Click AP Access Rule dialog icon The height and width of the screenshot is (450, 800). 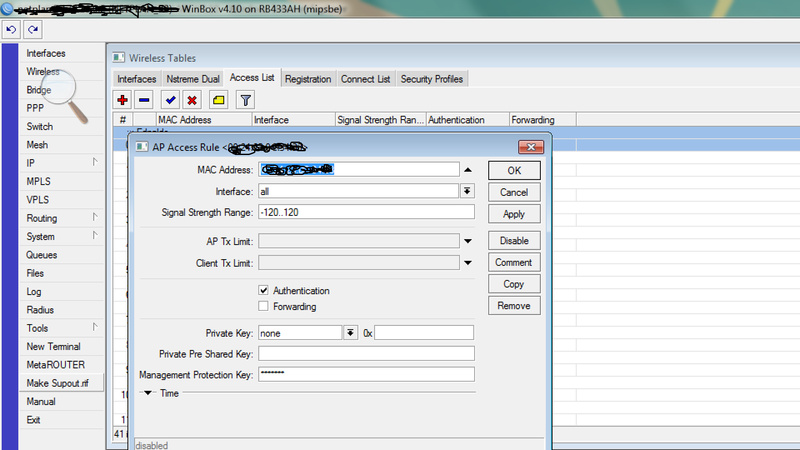coord(142,147)
